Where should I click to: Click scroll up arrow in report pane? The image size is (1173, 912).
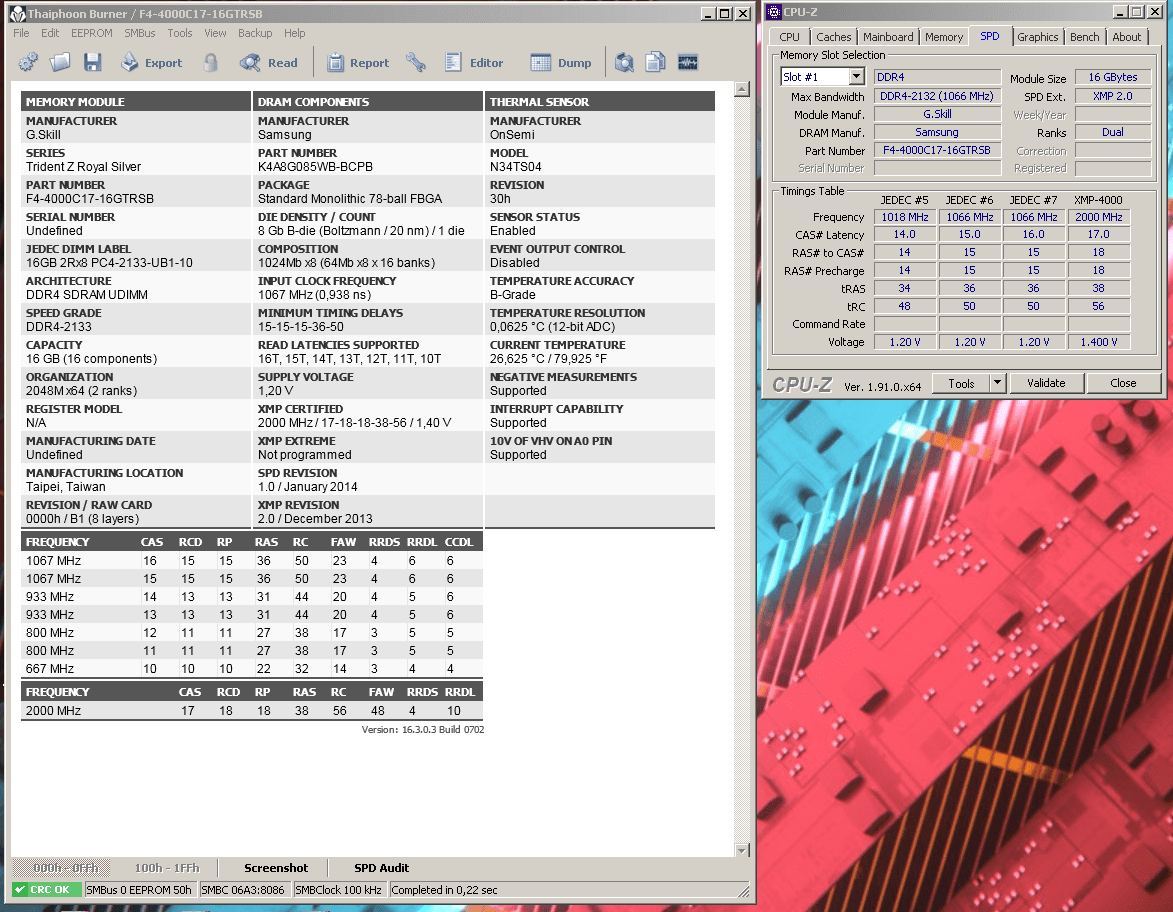click(x=741, y=89)
